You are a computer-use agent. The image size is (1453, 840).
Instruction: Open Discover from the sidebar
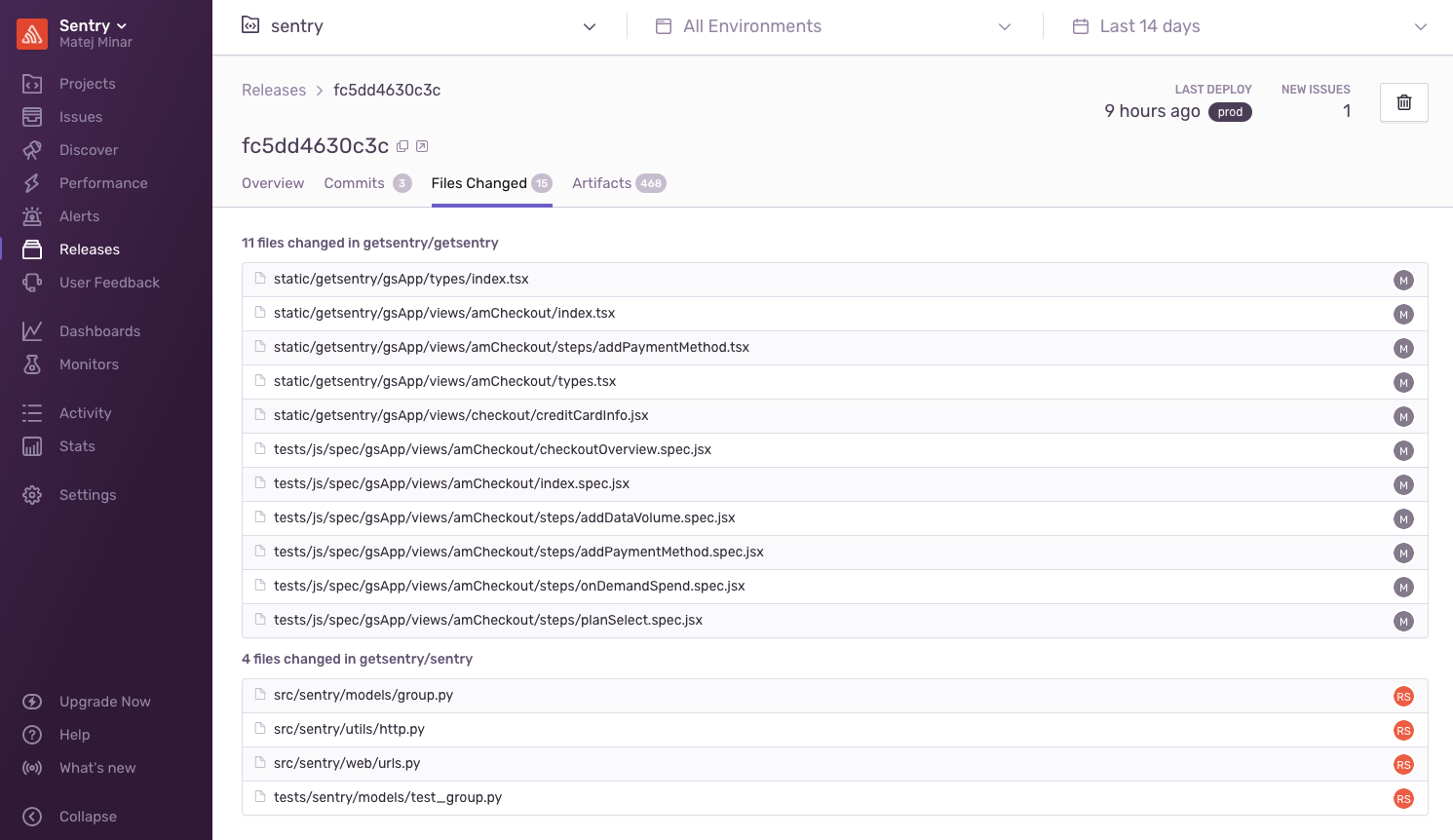click(x=88, y=150)
